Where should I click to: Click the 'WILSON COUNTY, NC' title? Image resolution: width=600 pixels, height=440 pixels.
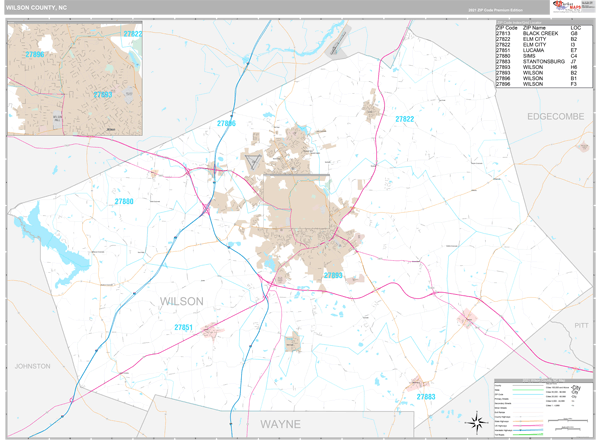(36, 8)
